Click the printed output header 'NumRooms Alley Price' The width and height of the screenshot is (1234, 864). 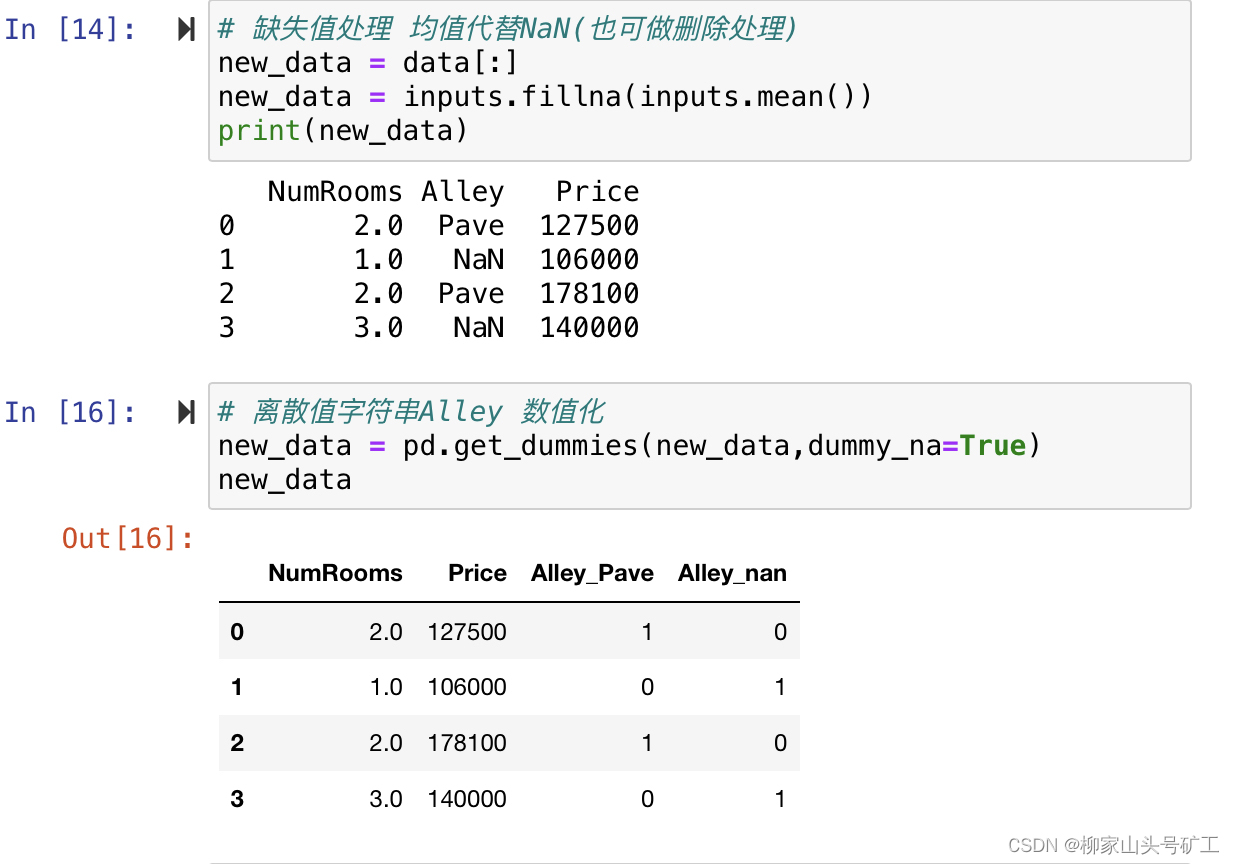pyautogui.click(x=453, y=191)
